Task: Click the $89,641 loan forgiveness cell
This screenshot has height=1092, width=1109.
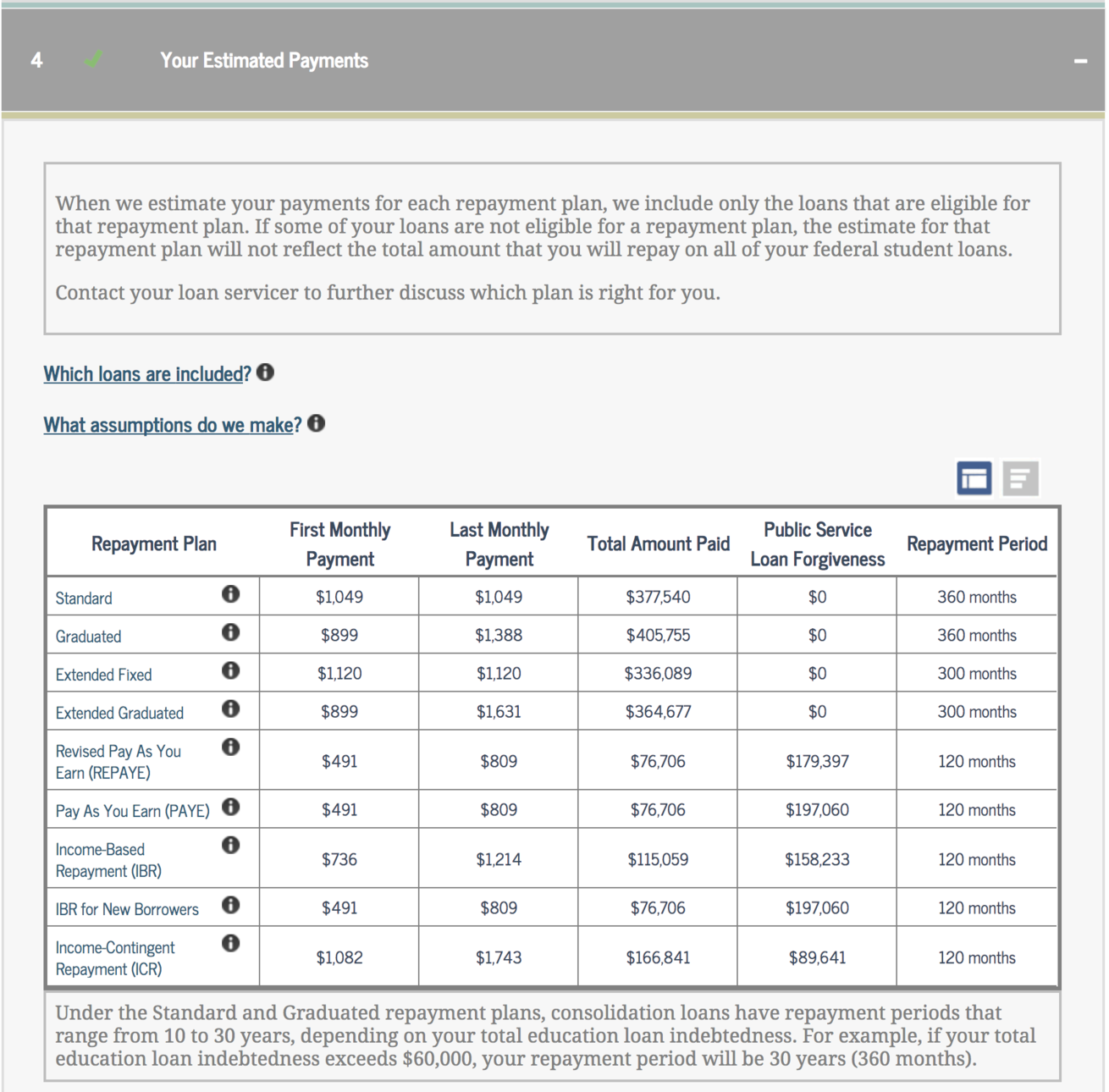Action: point(817,957)
